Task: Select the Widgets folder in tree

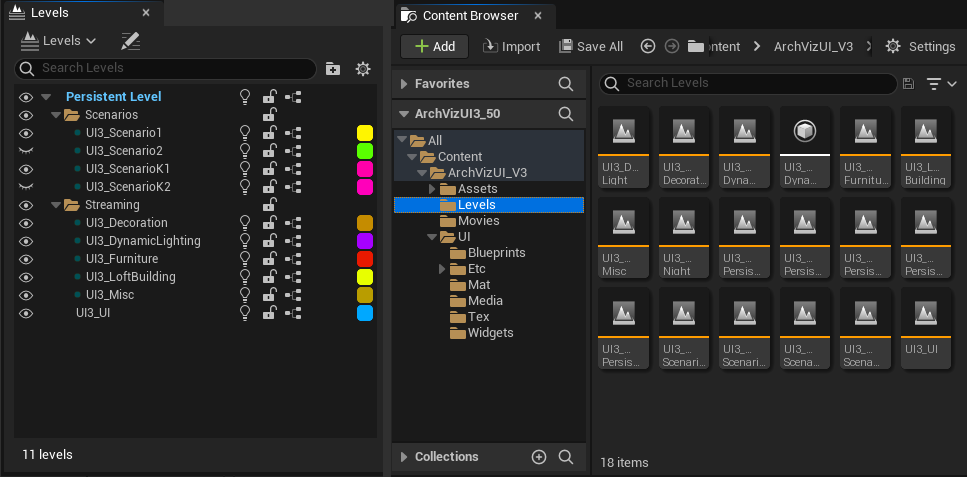Action: tap(488, 333)
